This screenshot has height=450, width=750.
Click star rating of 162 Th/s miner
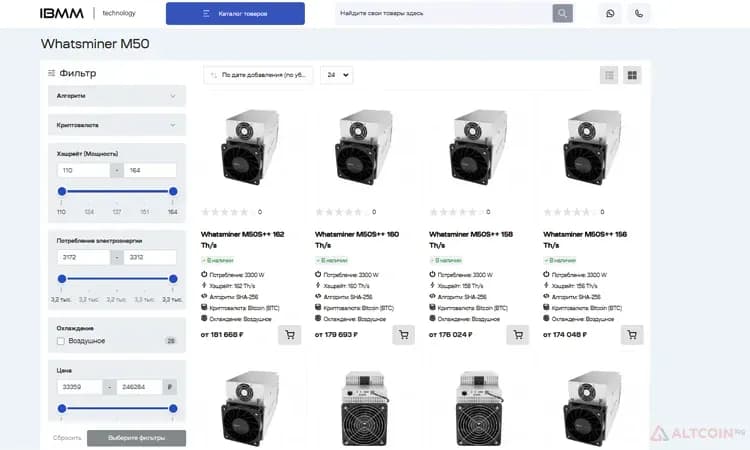click(x=227, y=212)
